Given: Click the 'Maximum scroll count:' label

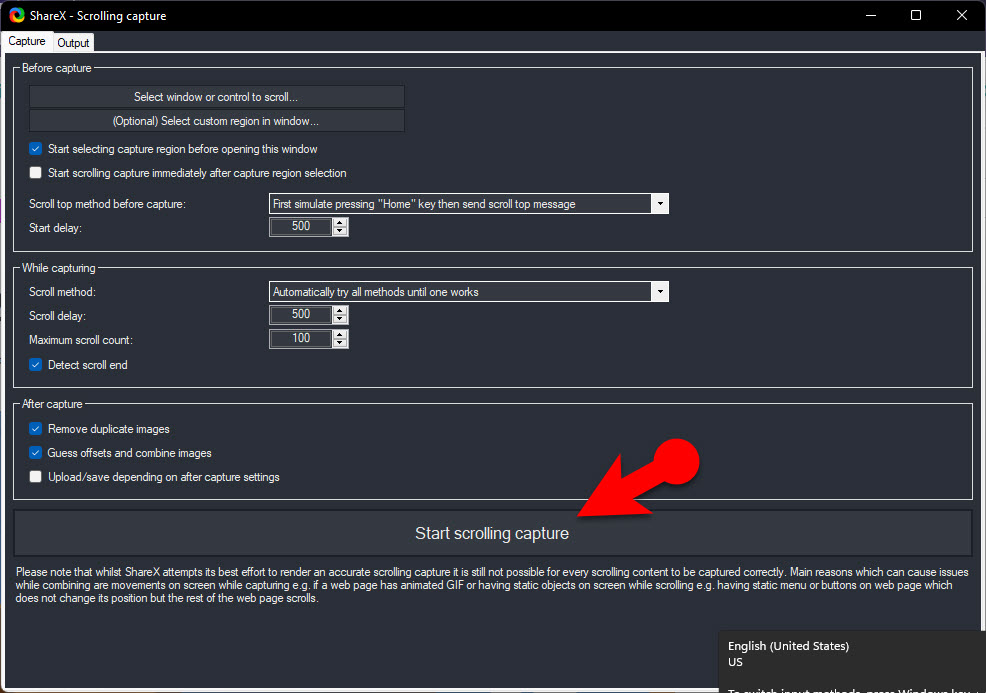Looking at the screenshot, I should tap(81, 340).
